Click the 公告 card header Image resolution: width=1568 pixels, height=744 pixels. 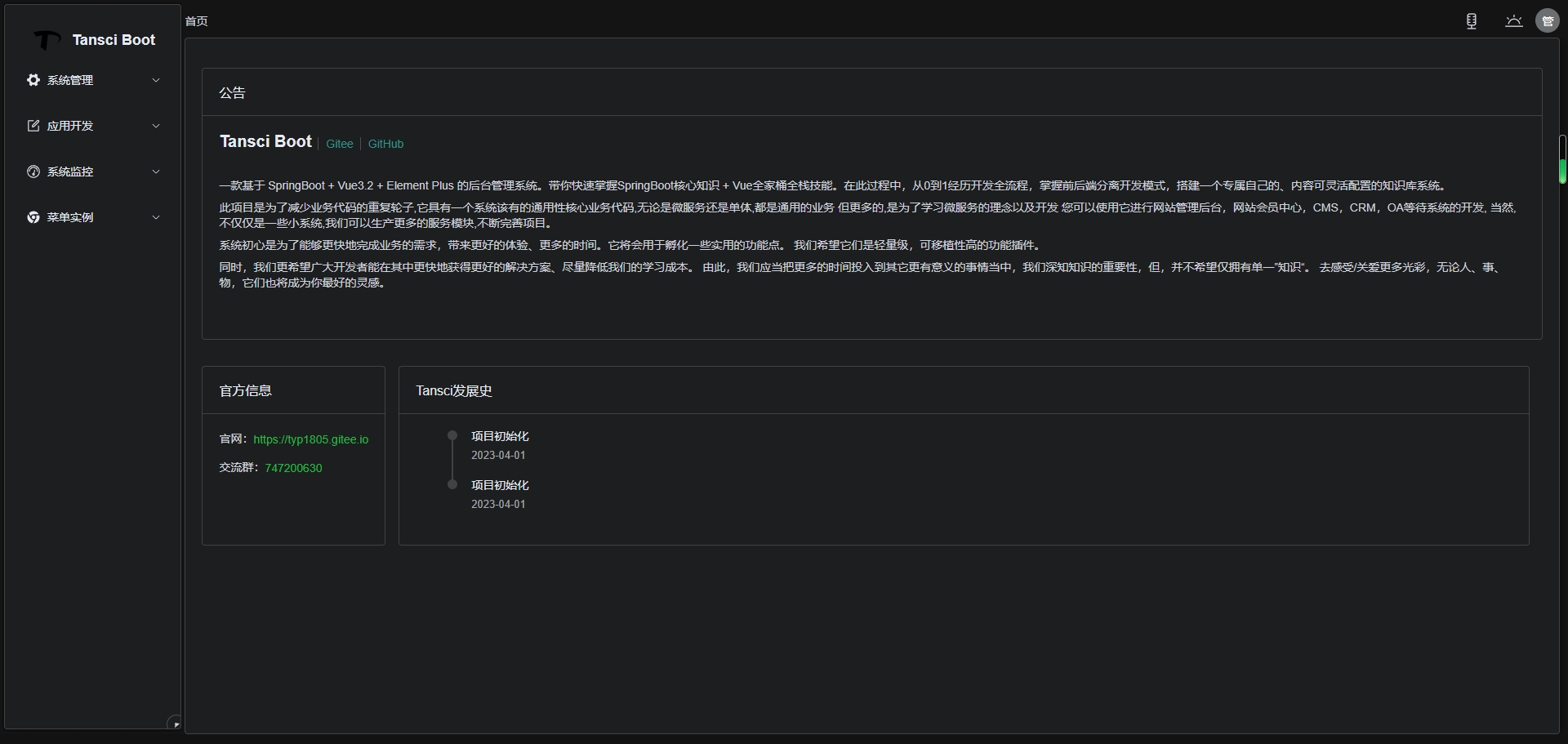tap(872, 92)
